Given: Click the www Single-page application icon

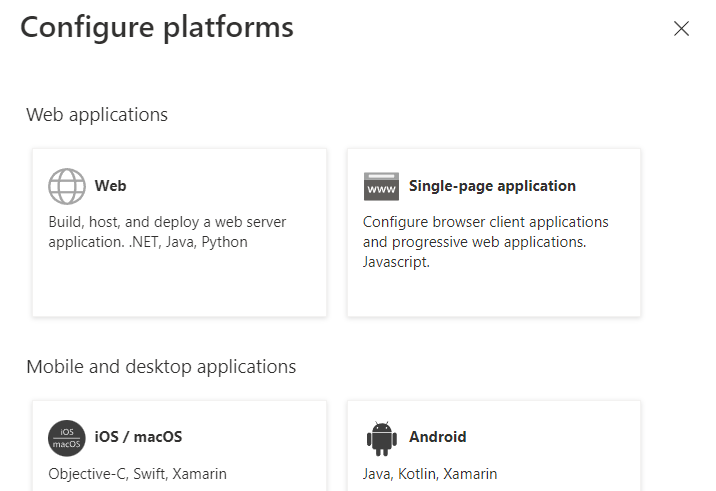Looking at the screenshot, I should coord(381,186).
